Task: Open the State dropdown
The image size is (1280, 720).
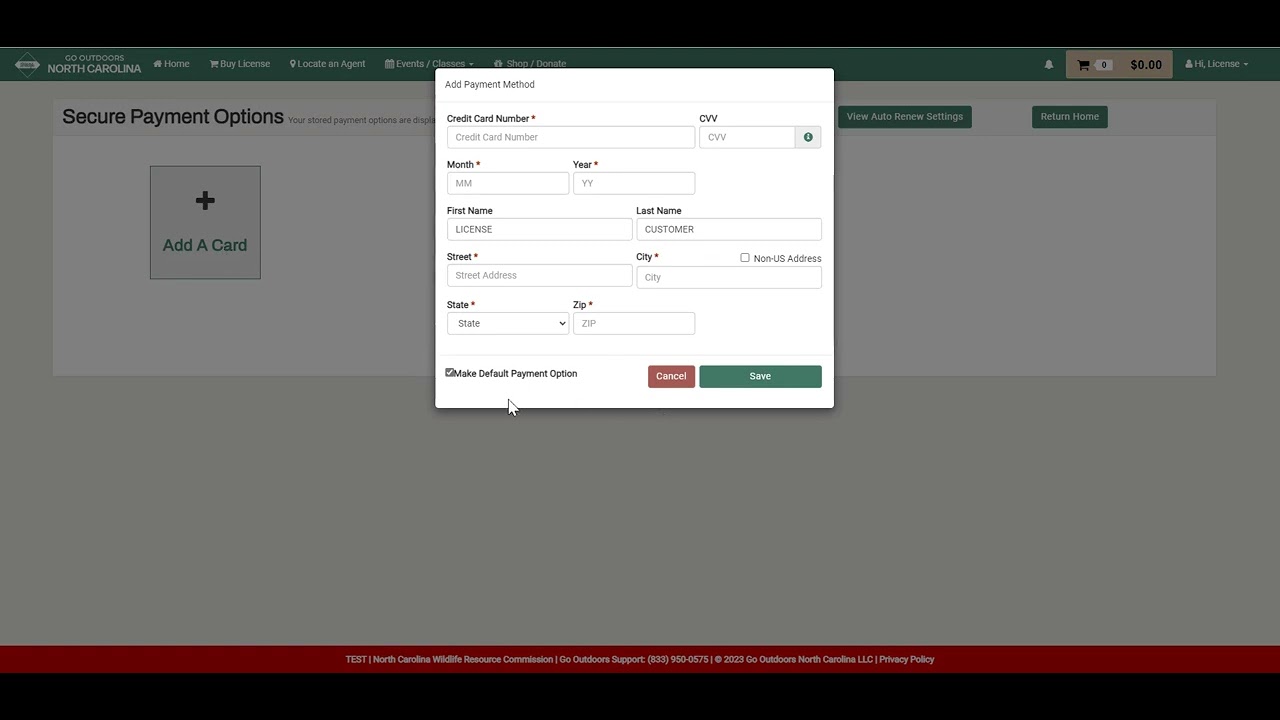Action: point(508,323)
